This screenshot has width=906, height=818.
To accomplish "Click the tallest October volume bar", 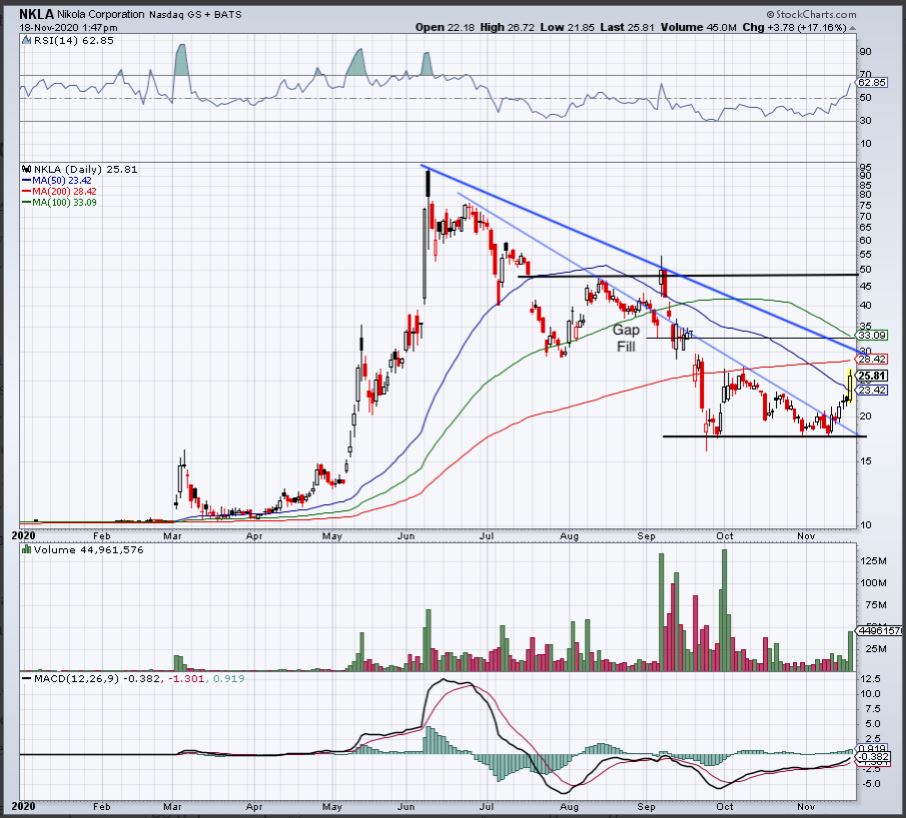I will tap(725, 610).
